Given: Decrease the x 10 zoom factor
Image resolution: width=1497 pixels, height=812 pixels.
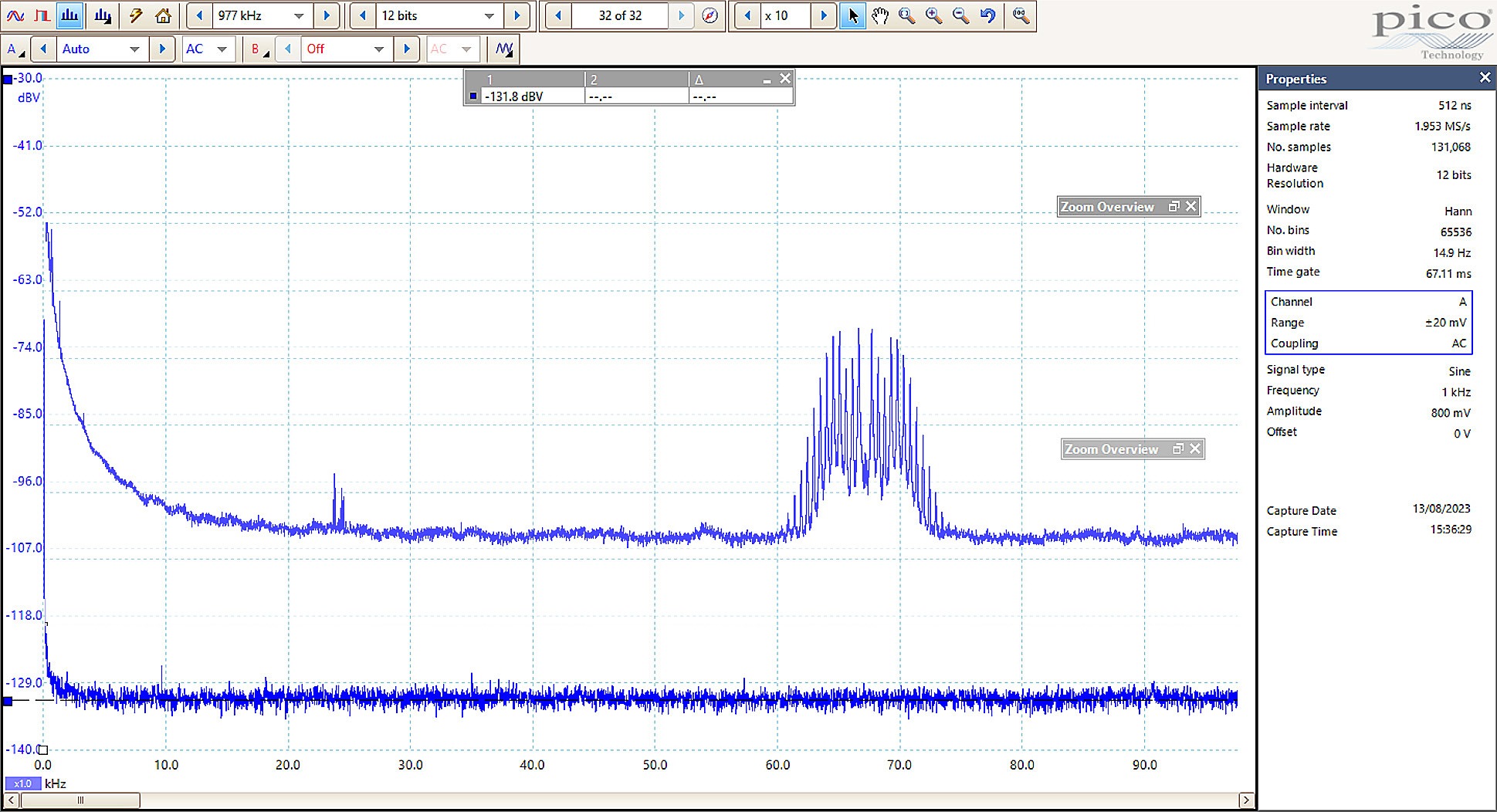Looking at the screenshot, I should [747, 15].
